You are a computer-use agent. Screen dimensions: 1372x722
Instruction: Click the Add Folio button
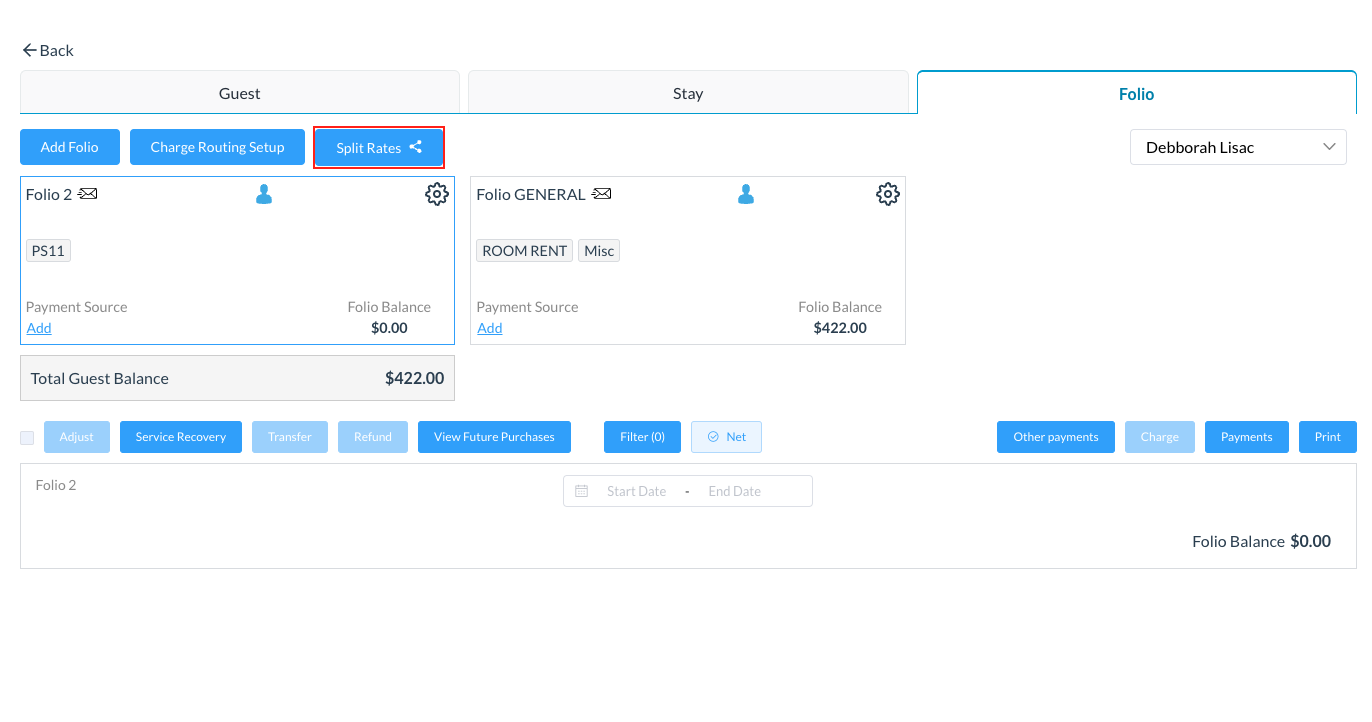69,146
